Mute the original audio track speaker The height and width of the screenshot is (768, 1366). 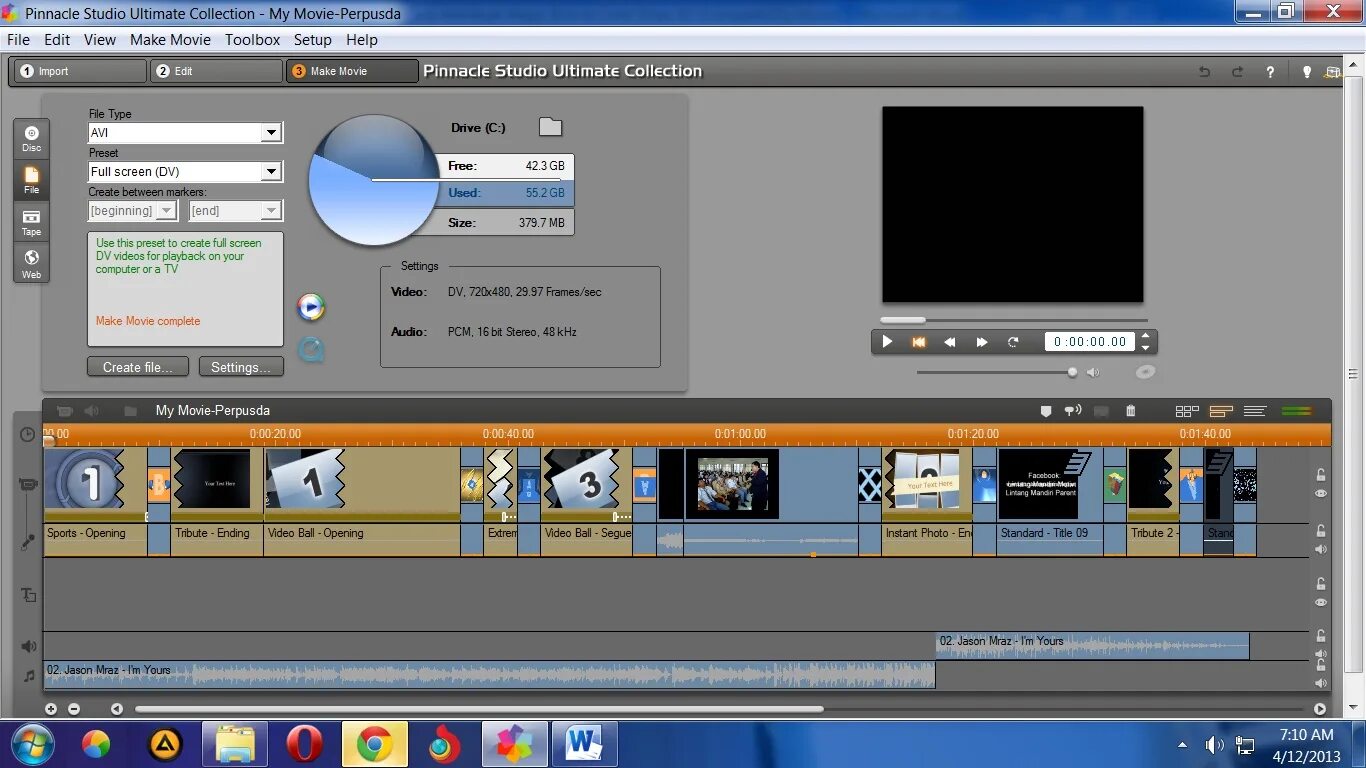[x=1321, y=549]
